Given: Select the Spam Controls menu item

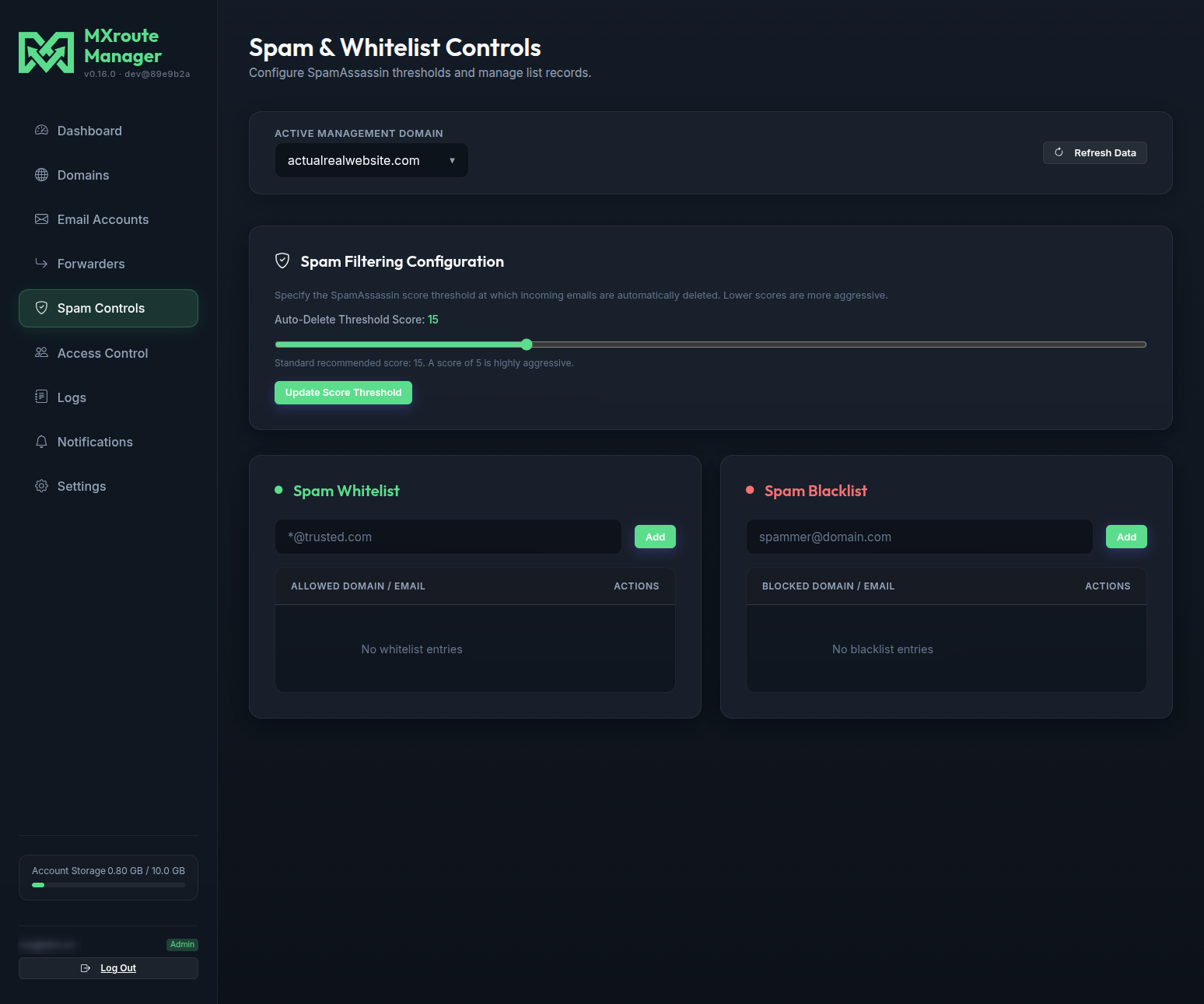Looking at the screenshot, I should click(x=108, y=308).
